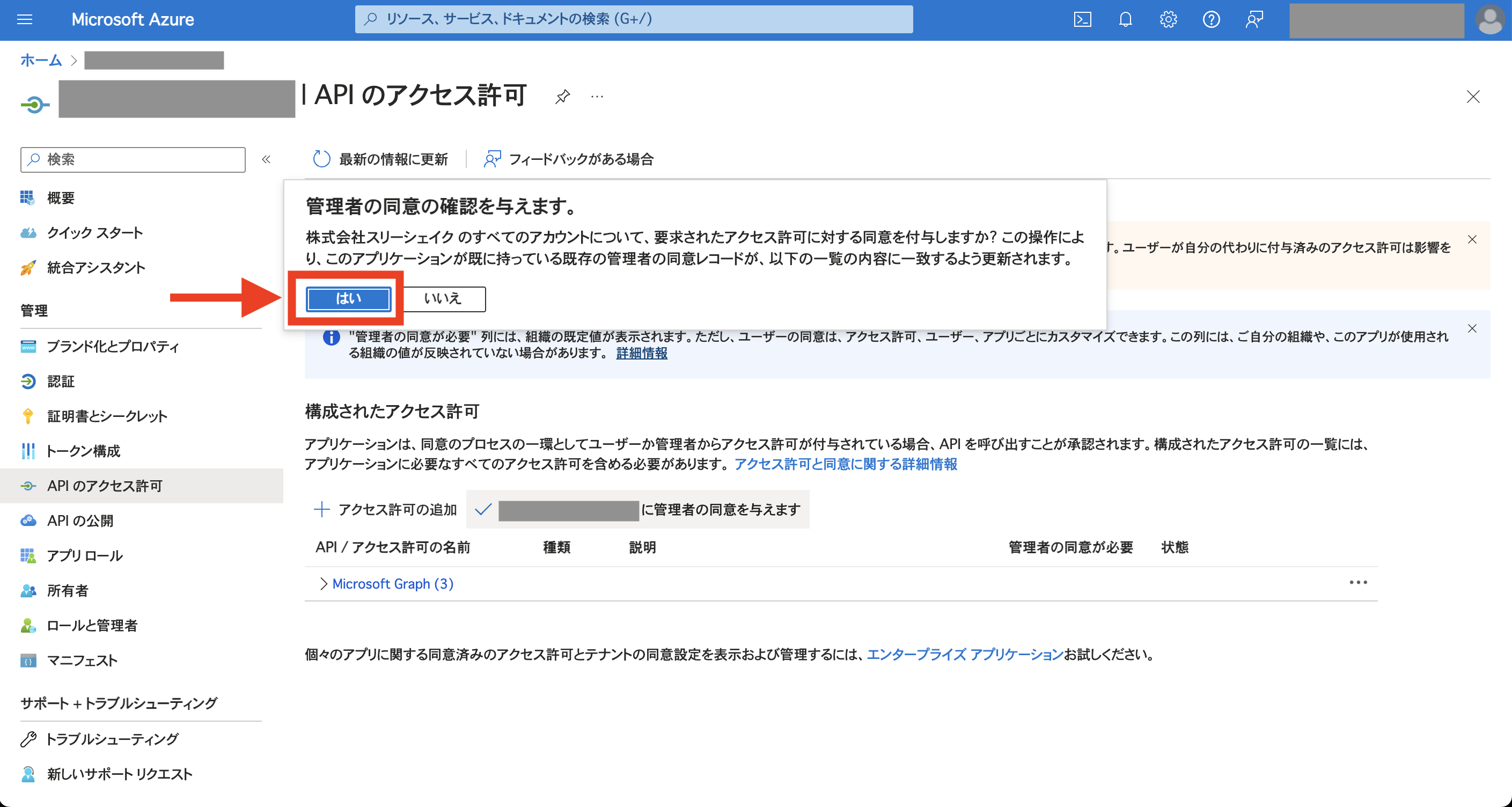Open 詳細情報 link in info banner

pos(642,353)
